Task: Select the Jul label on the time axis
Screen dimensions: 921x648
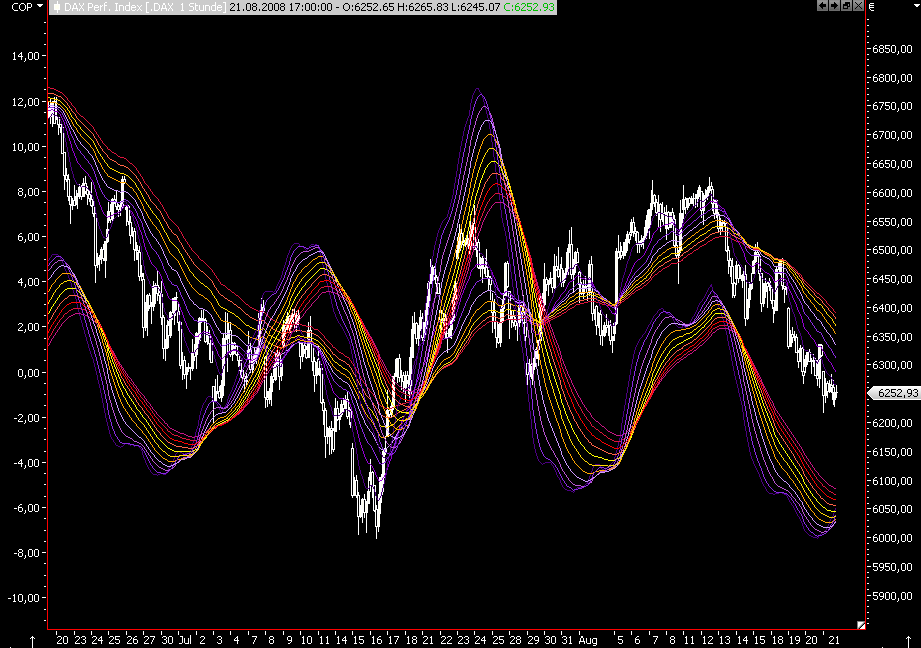Action: [x=186, y=638]
